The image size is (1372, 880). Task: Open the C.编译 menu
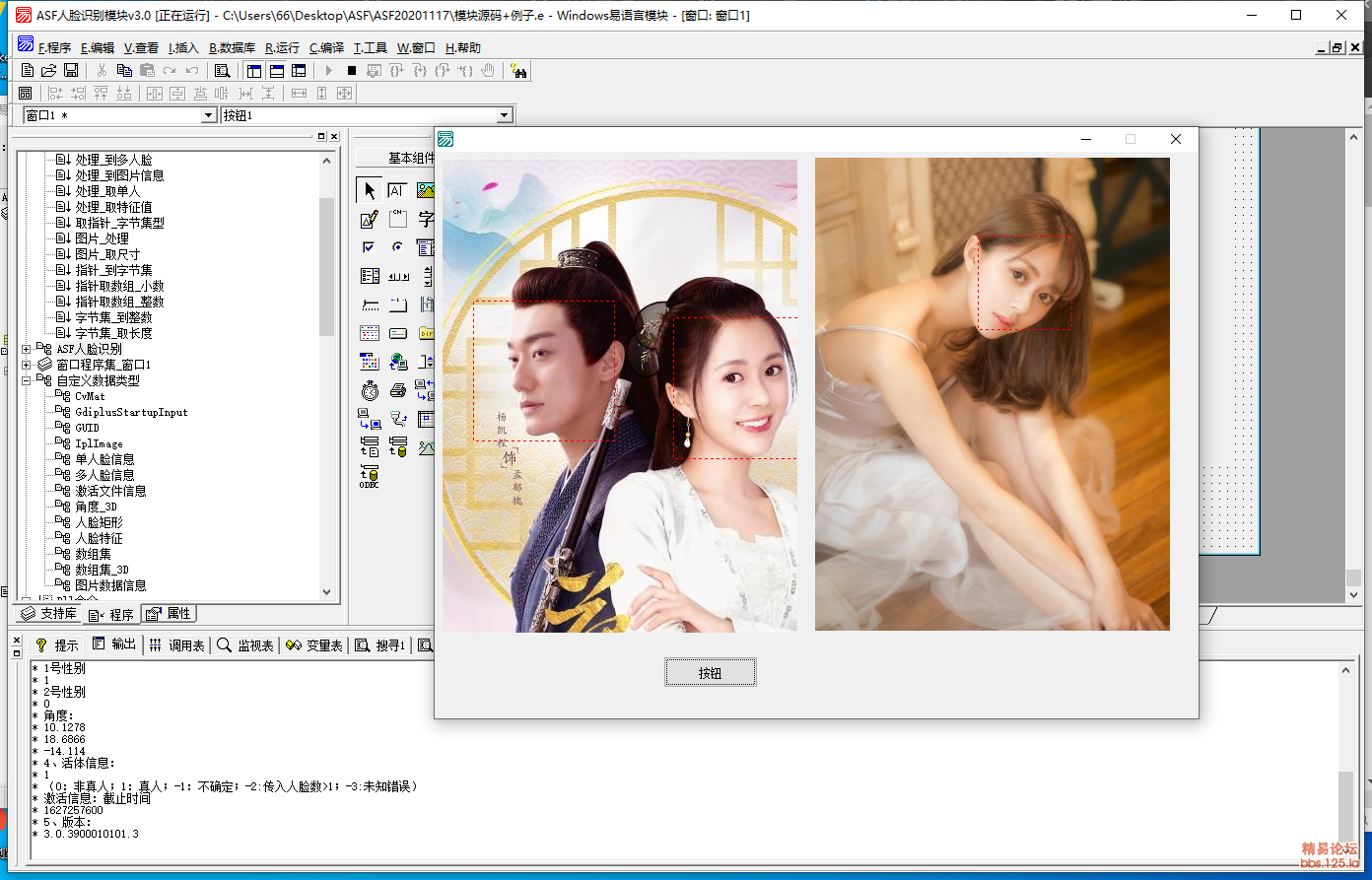pos(326,47)
